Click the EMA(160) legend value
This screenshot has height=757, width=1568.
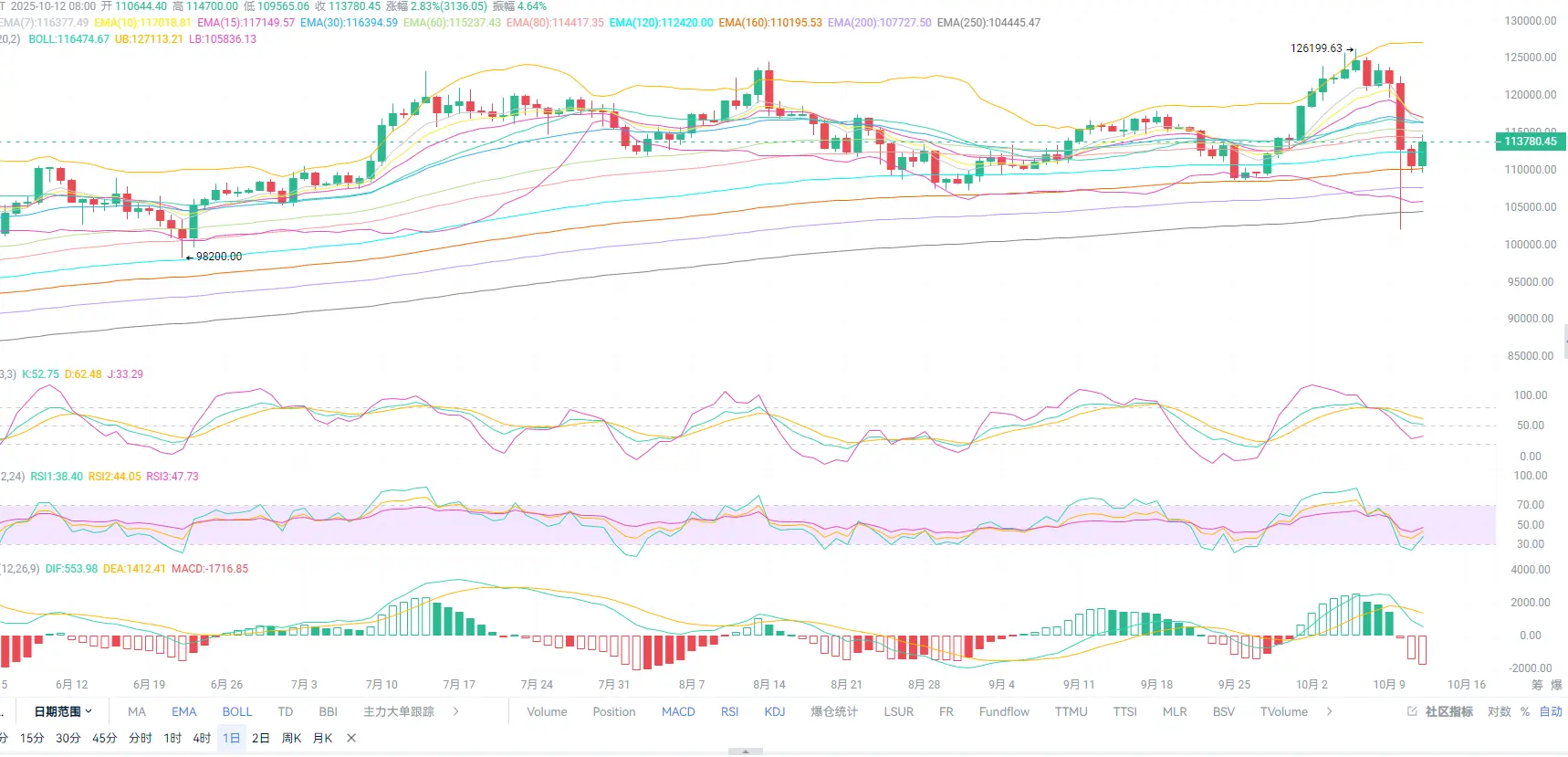770,23
